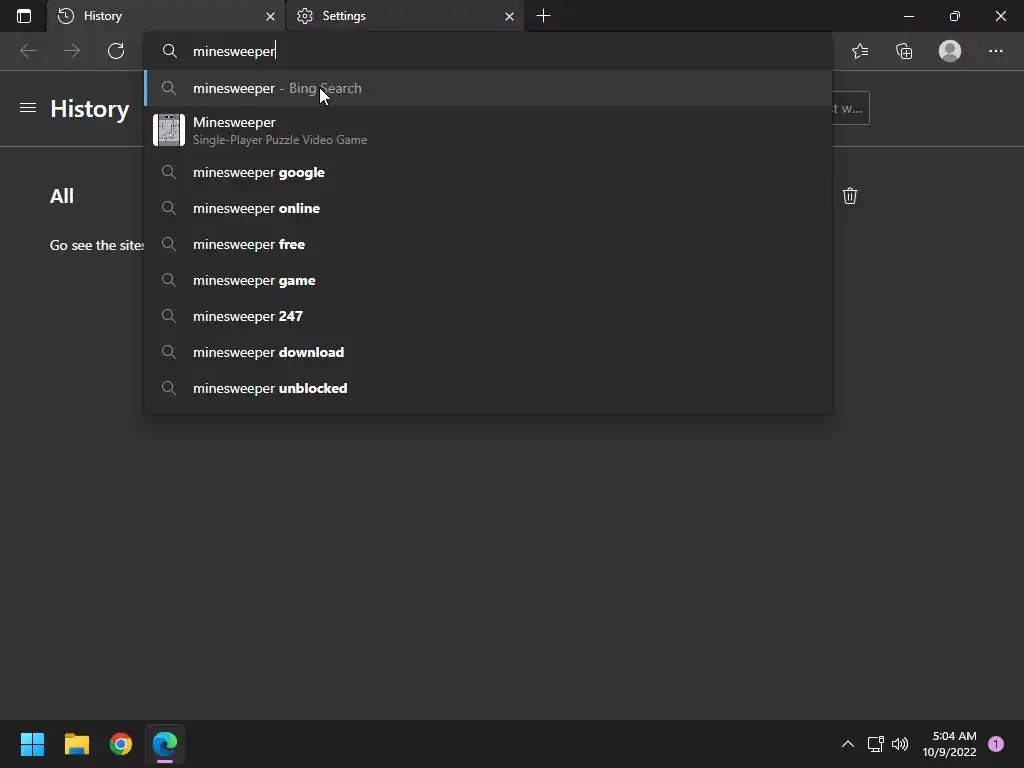Open the Collections icon
Image resolution: width=1024 pixels, height=768 pixels.
point(904,51)
